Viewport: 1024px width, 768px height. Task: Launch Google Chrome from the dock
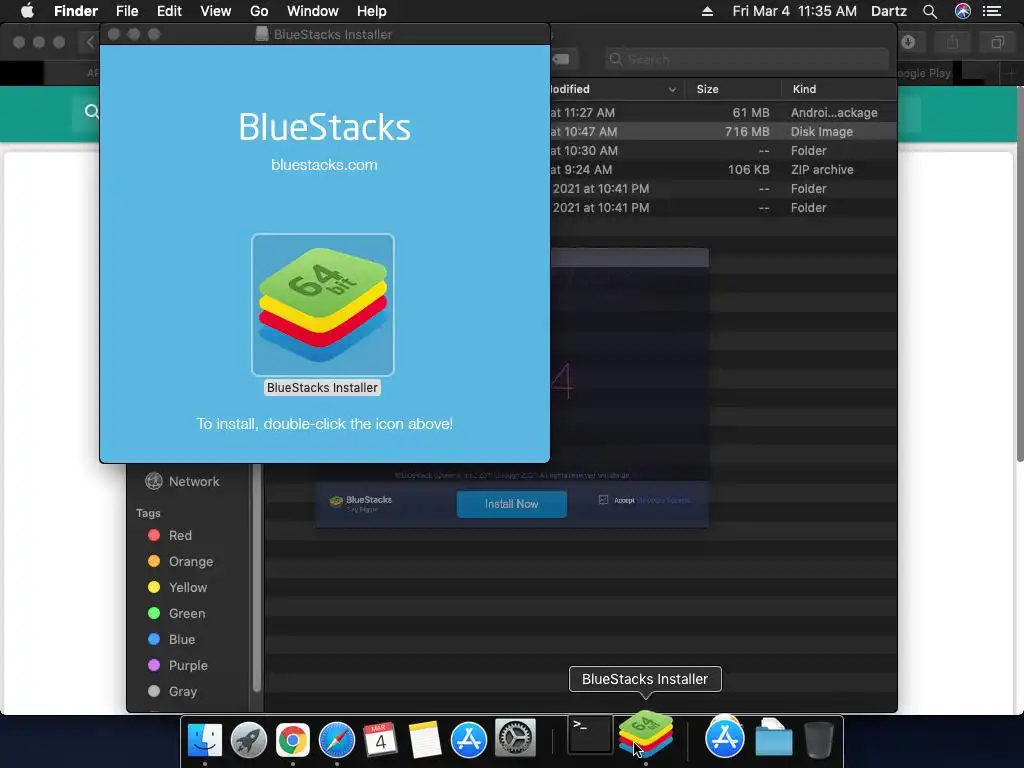coord(293,740)
